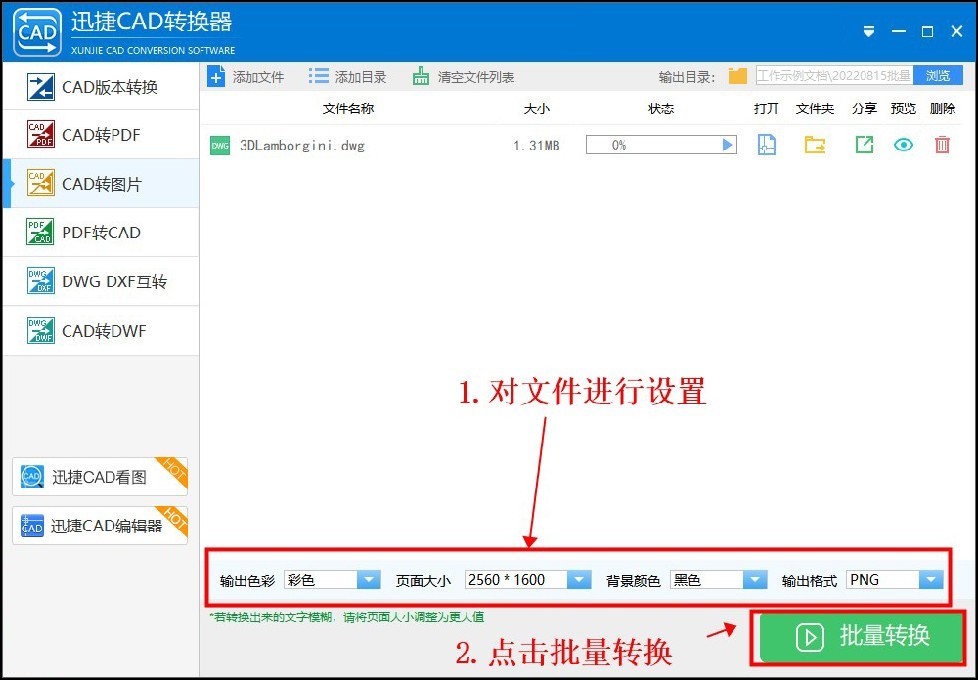Browse output directory with 浏览 button
Image resolution: width=978 pixels, height=680 pixels.
(x=937, y=75)
